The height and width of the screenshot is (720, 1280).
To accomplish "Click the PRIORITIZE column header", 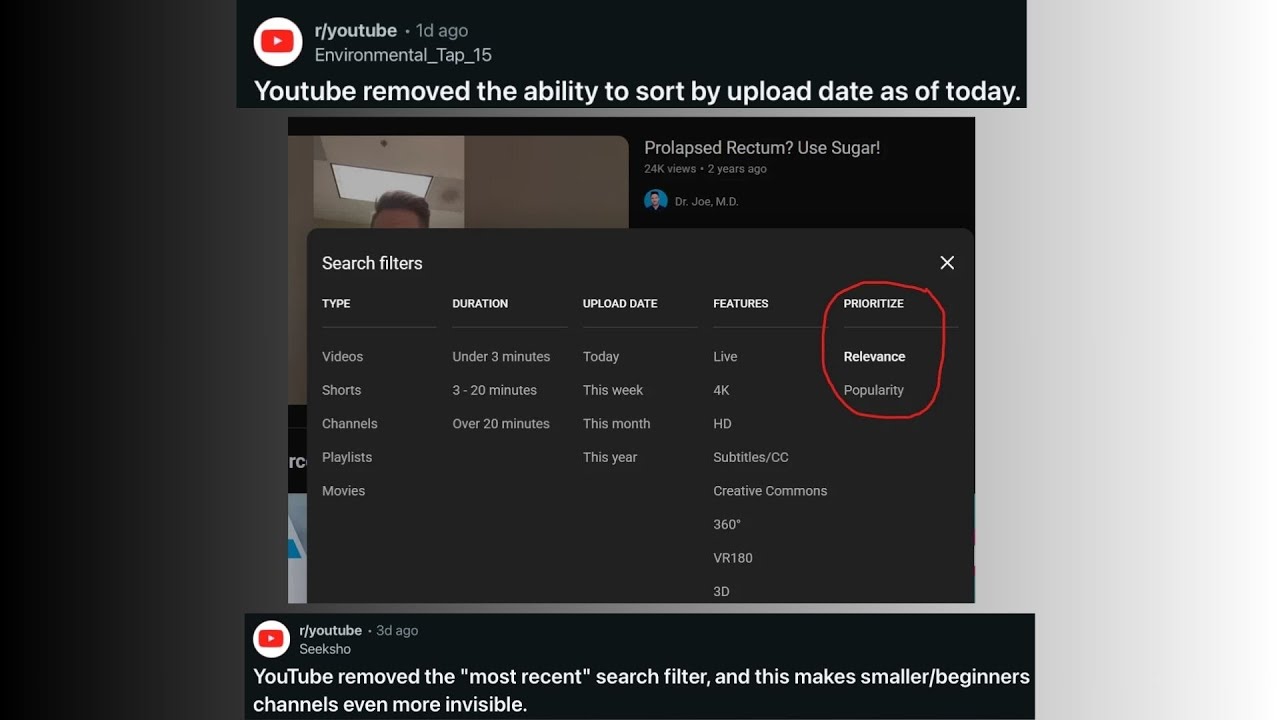I will pos(873,304).
